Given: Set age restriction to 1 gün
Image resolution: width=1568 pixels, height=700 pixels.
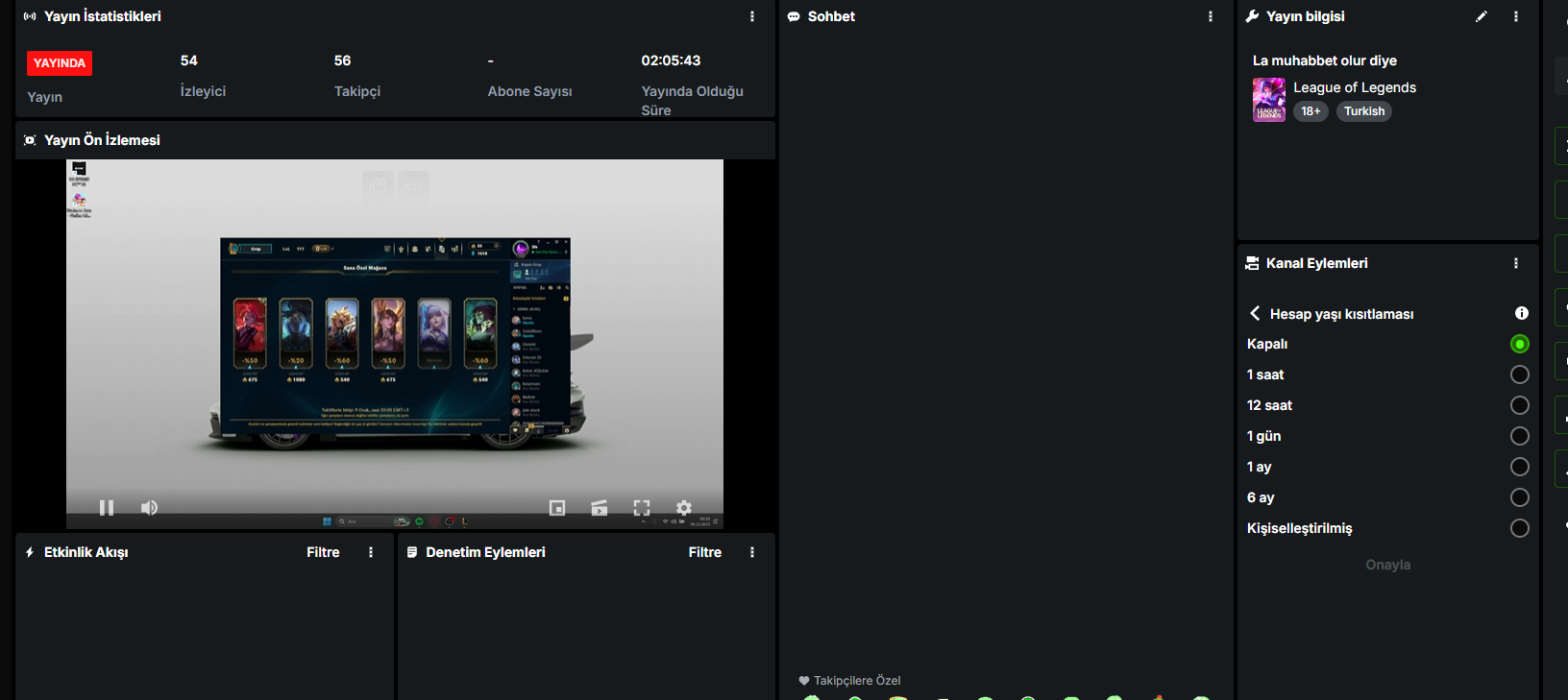Looking at the screenshot, I should click(1519, 436).
